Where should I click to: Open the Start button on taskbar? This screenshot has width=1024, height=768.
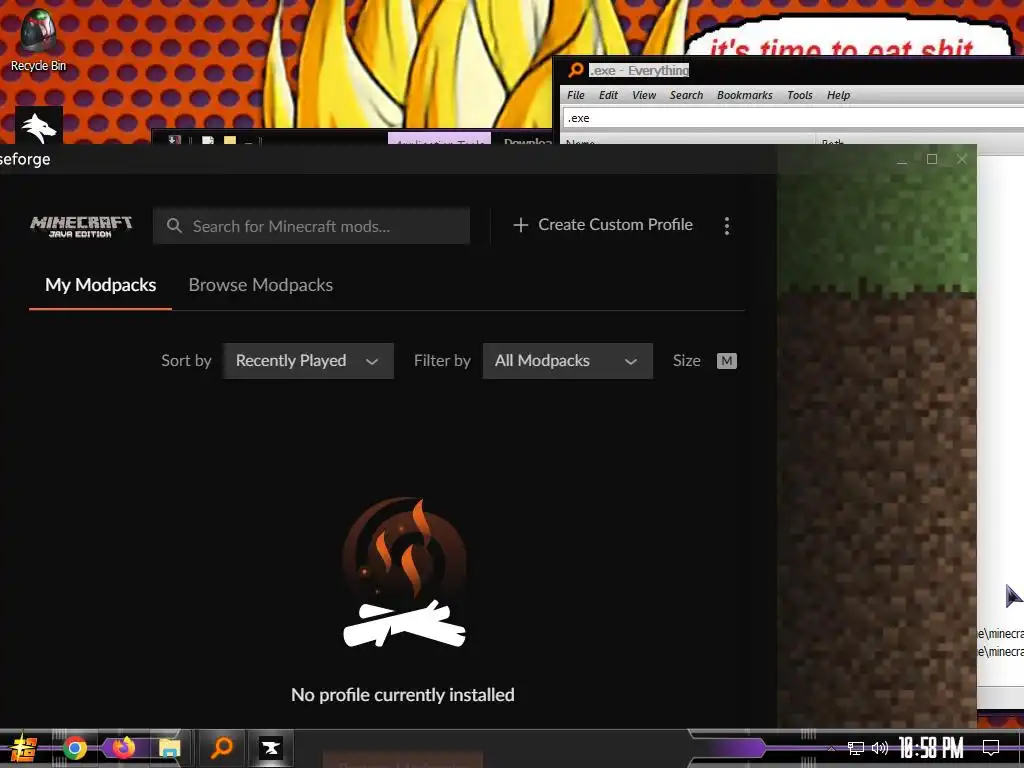(23, 748)
